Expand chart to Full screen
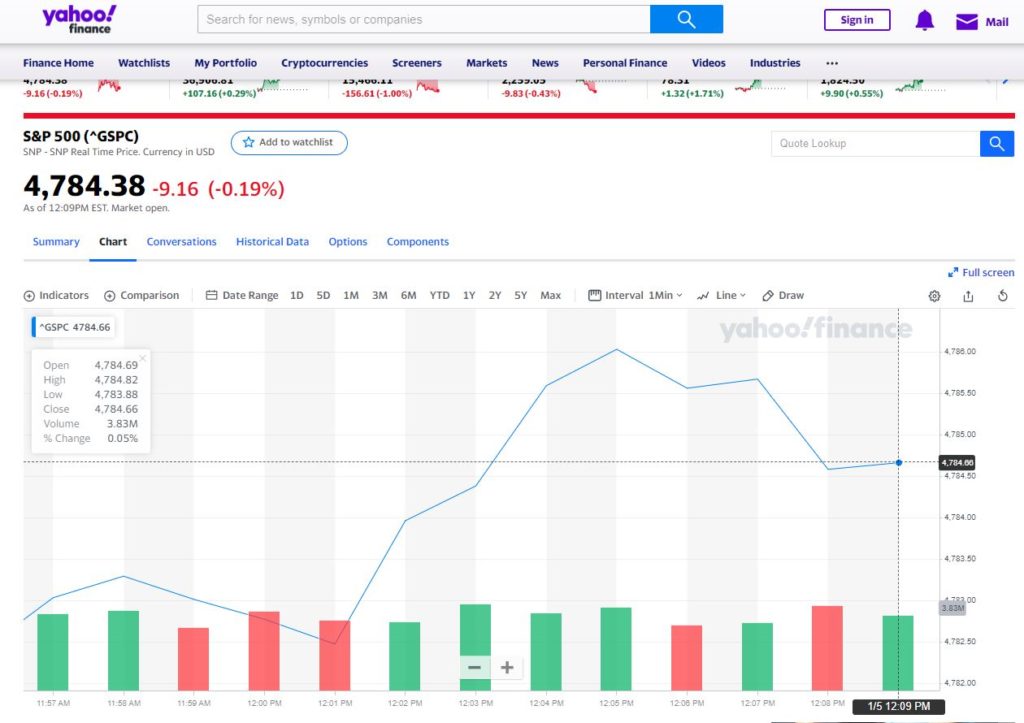Viewport: 1024px width, 723px height. pyautogui.click(x=981, y=272)
